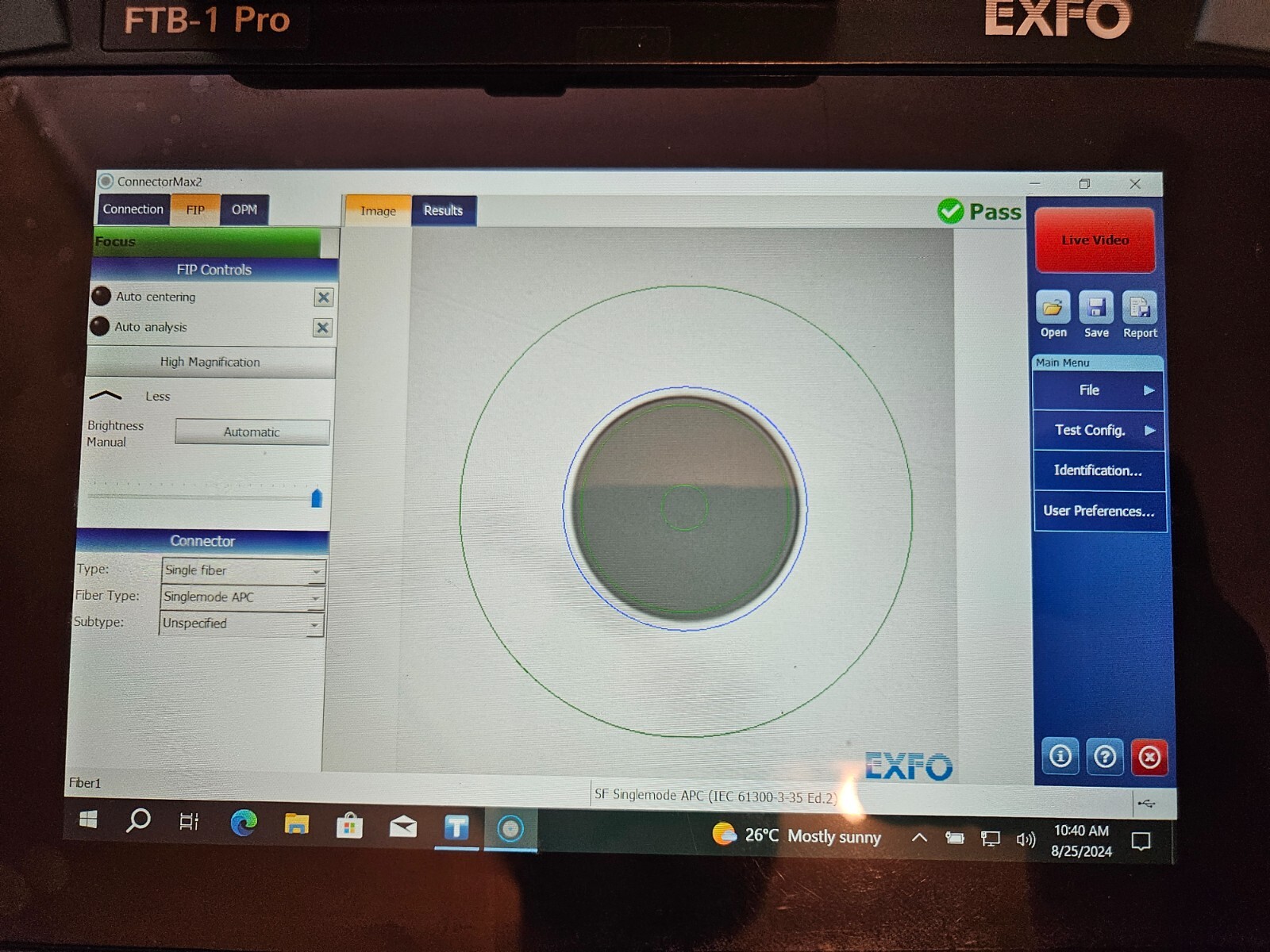Select ConnectorMax2 taskbar icon

510,829
